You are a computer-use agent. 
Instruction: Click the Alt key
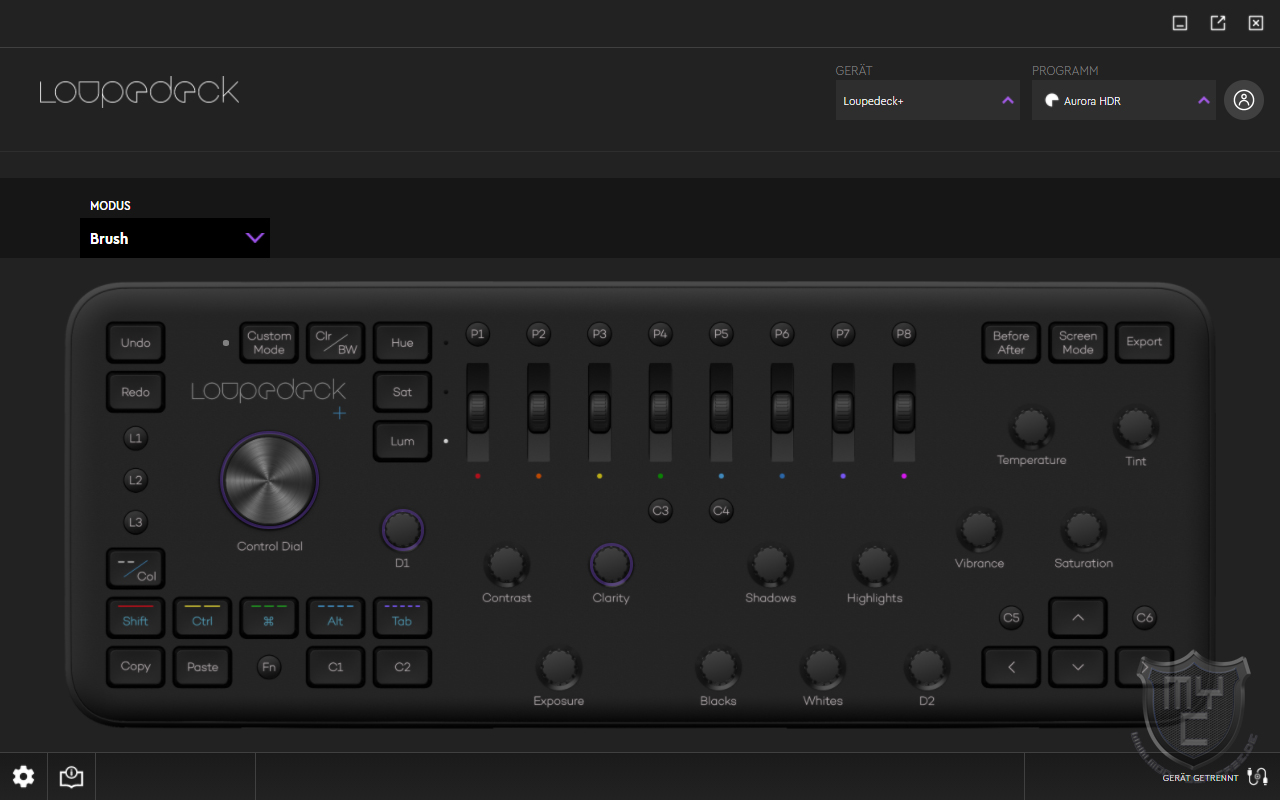pyautogui.click(x=336, y=618)
